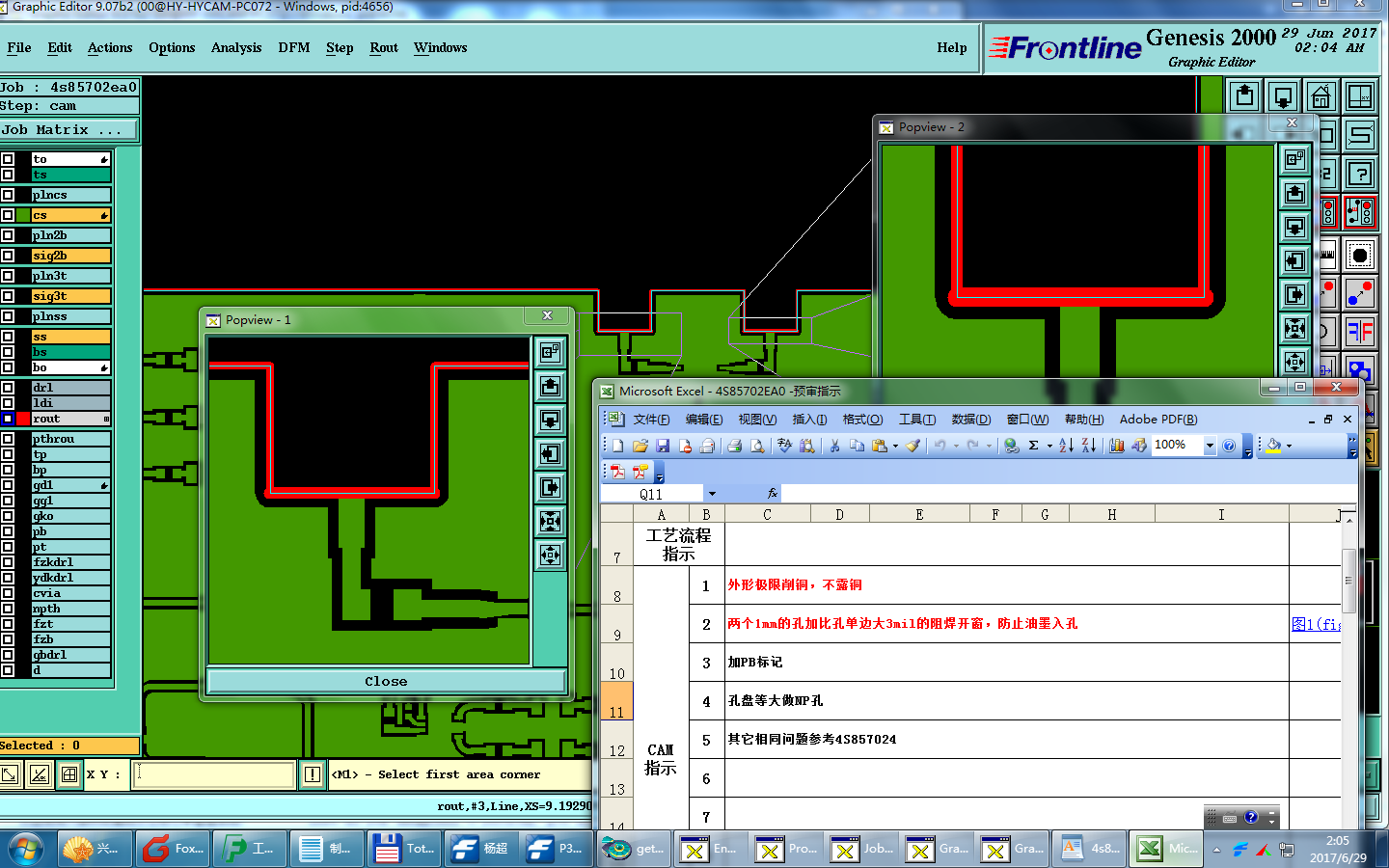Screen dimensions: 1389x868
Task: Click the Excel Fill Color bucket swatch
Action: 1273,446
